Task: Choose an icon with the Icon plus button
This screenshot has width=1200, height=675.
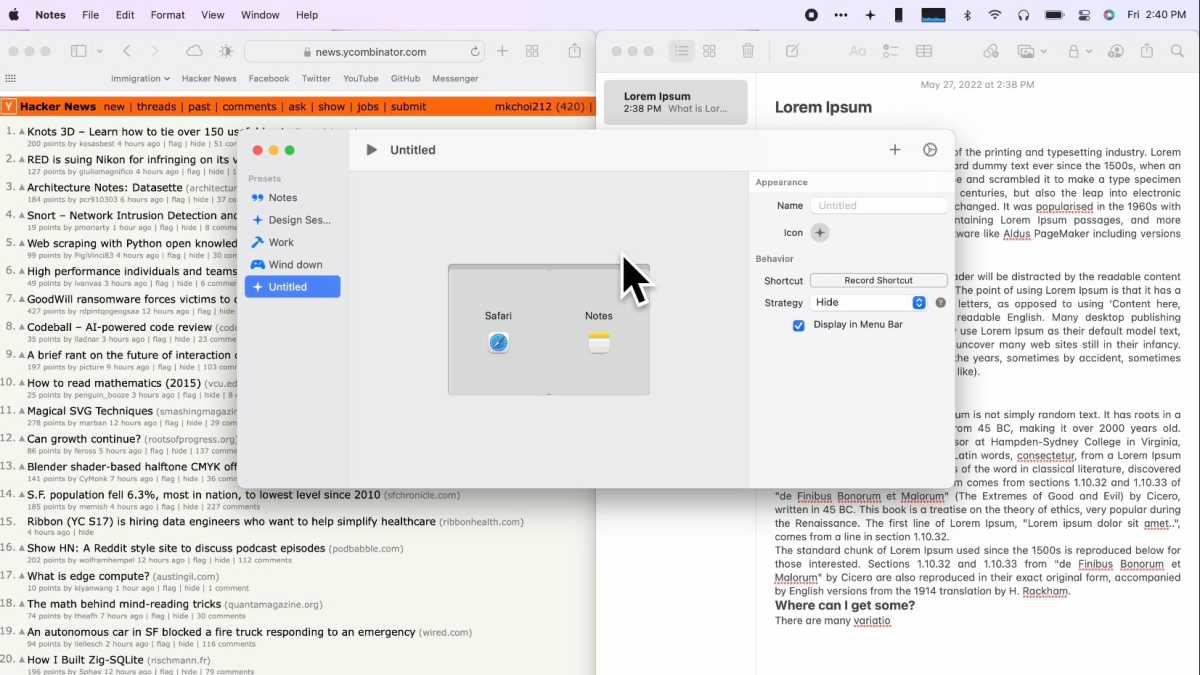Action: 820,233
